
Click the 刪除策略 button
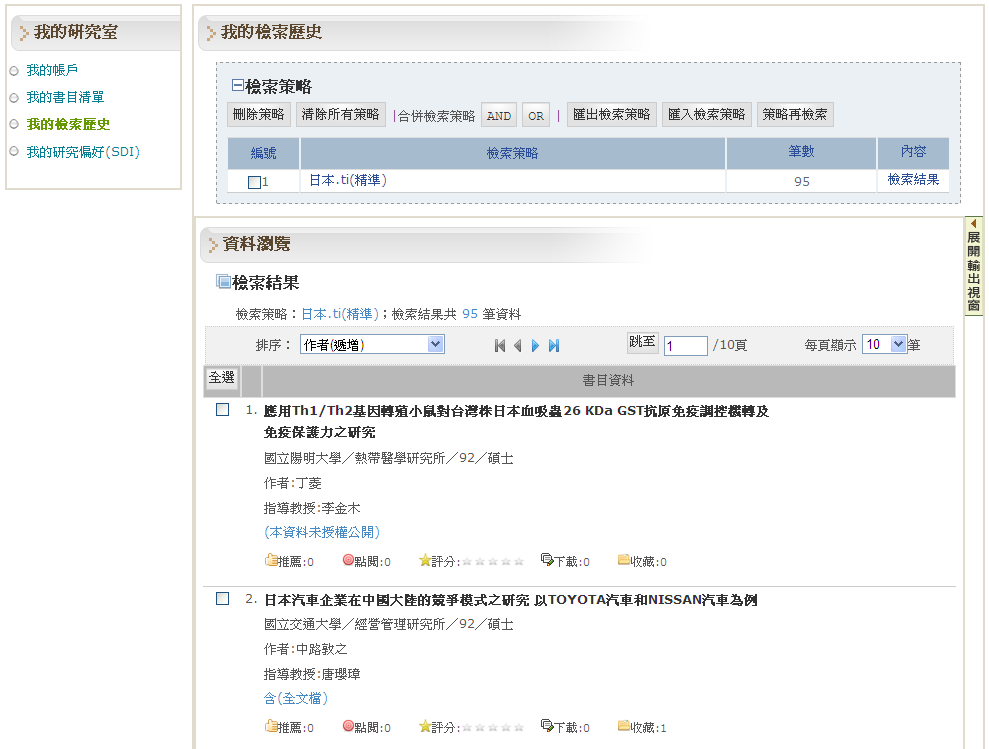click(258, 115)
